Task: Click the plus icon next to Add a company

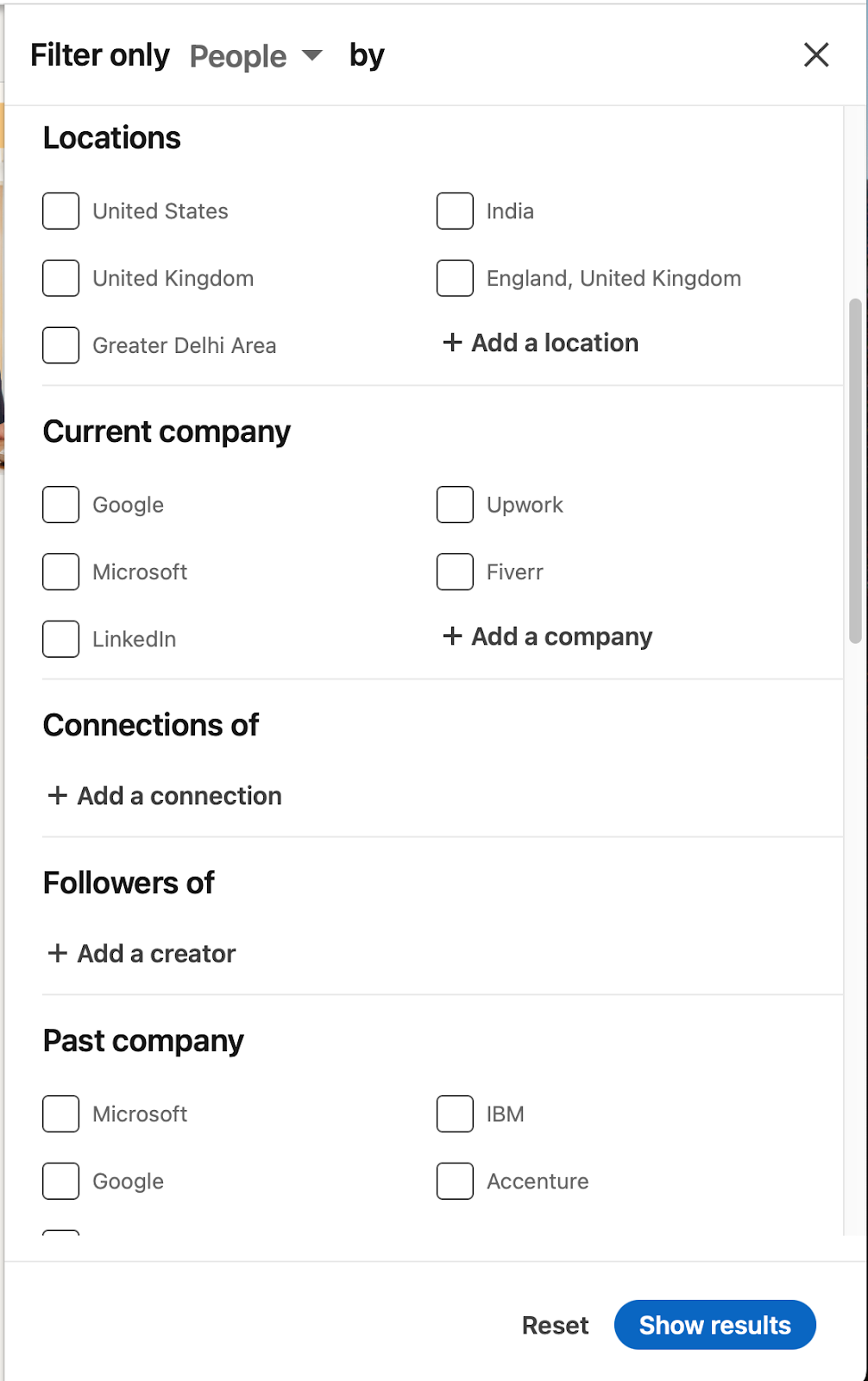Action: point(453,636)
